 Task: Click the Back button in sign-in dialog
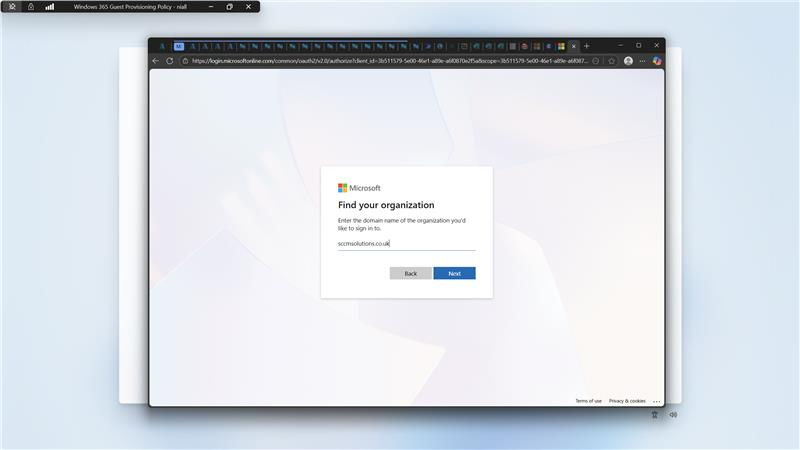point(410,273)
